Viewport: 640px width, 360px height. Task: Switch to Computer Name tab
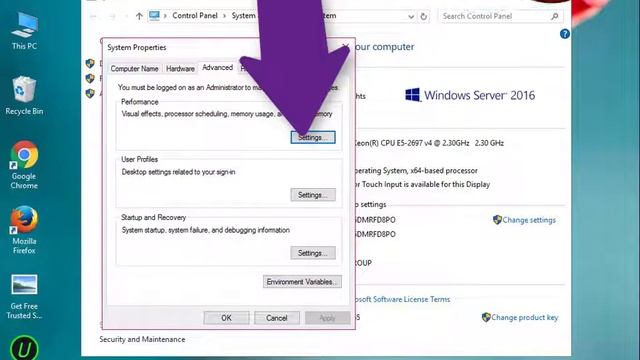[x=134, y=69]
